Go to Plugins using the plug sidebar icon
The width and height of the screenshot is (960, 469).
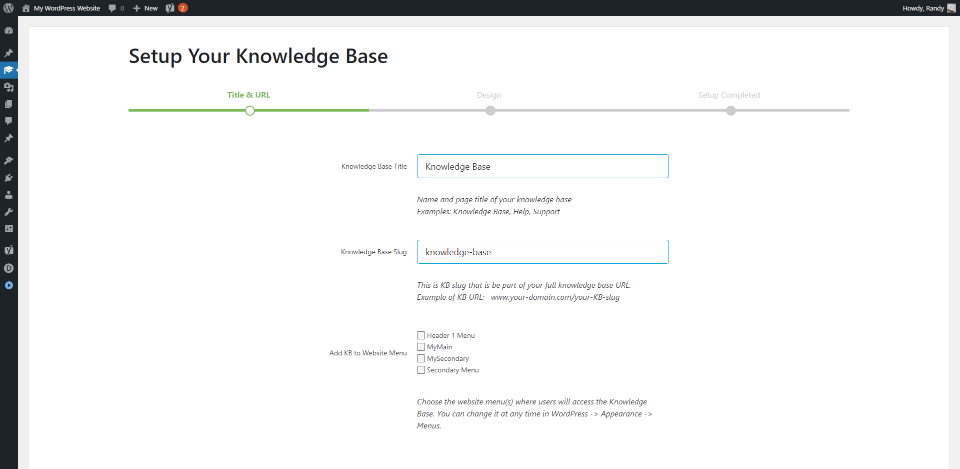pyautogui.click(x=8, y=178)
